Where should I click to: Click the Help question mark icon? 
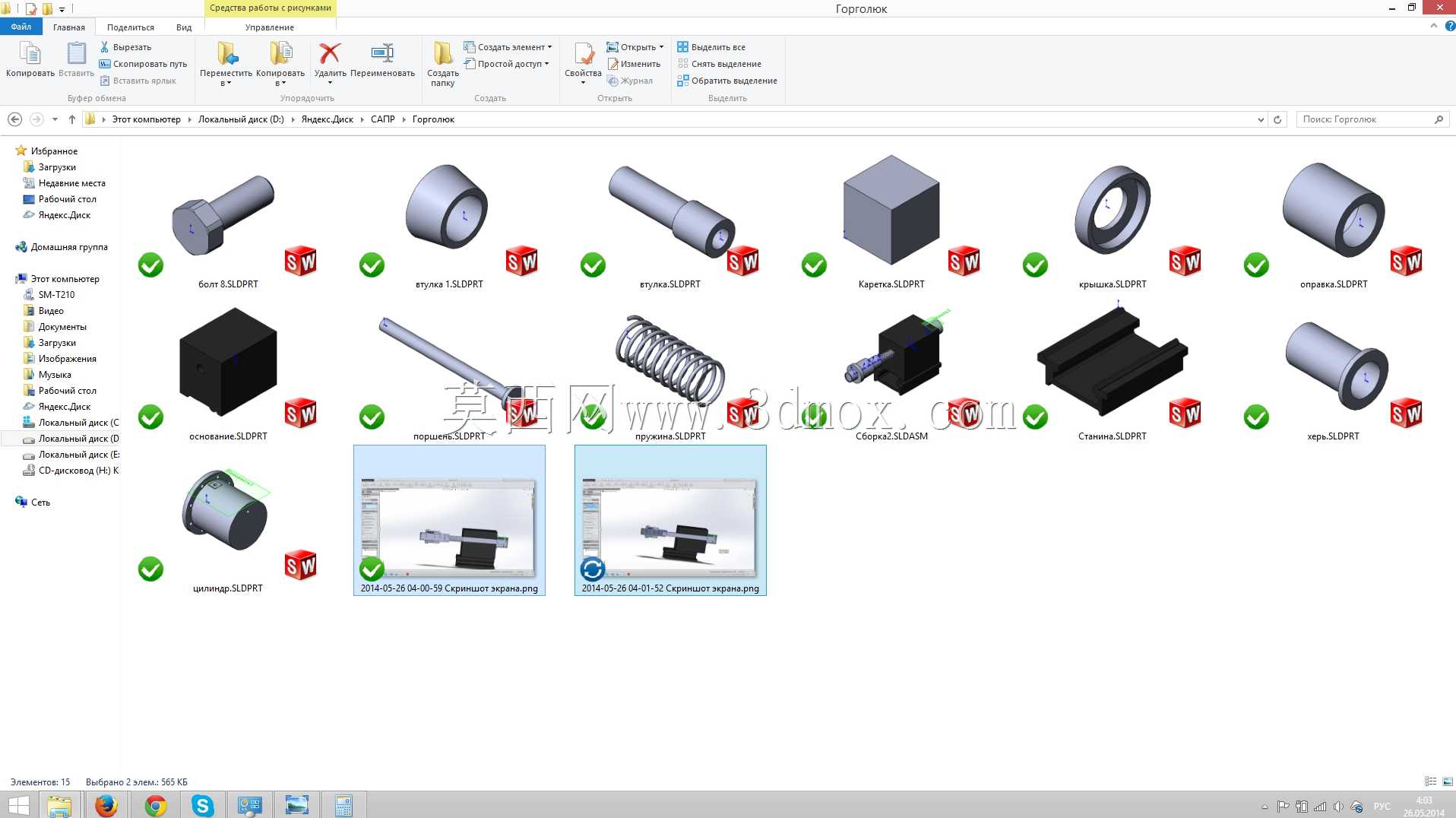1449,26
